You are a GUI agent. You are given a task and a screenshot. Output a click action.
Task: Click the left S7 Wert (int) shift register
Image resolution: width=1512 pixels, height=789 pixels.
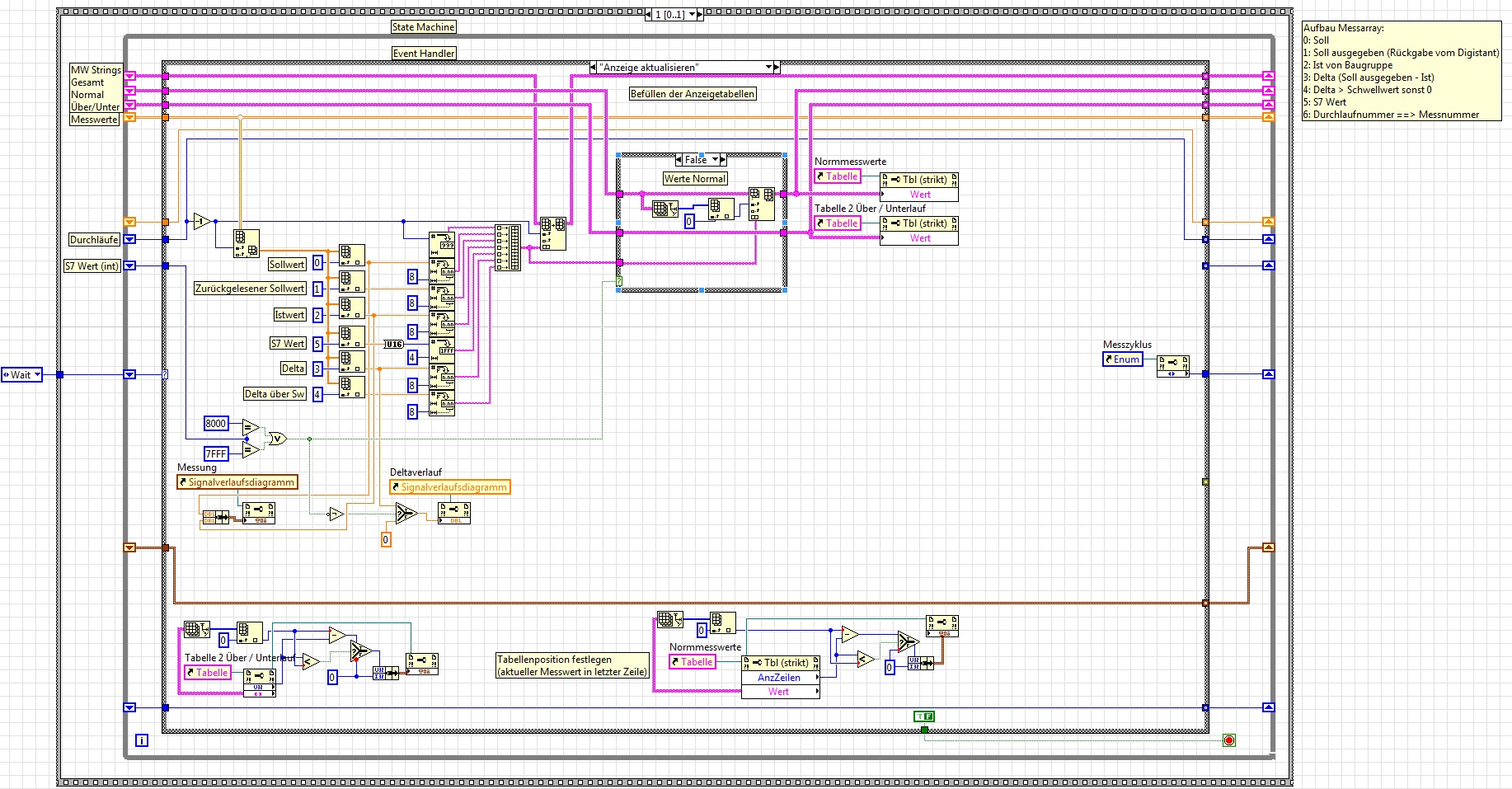click(129, 266)
